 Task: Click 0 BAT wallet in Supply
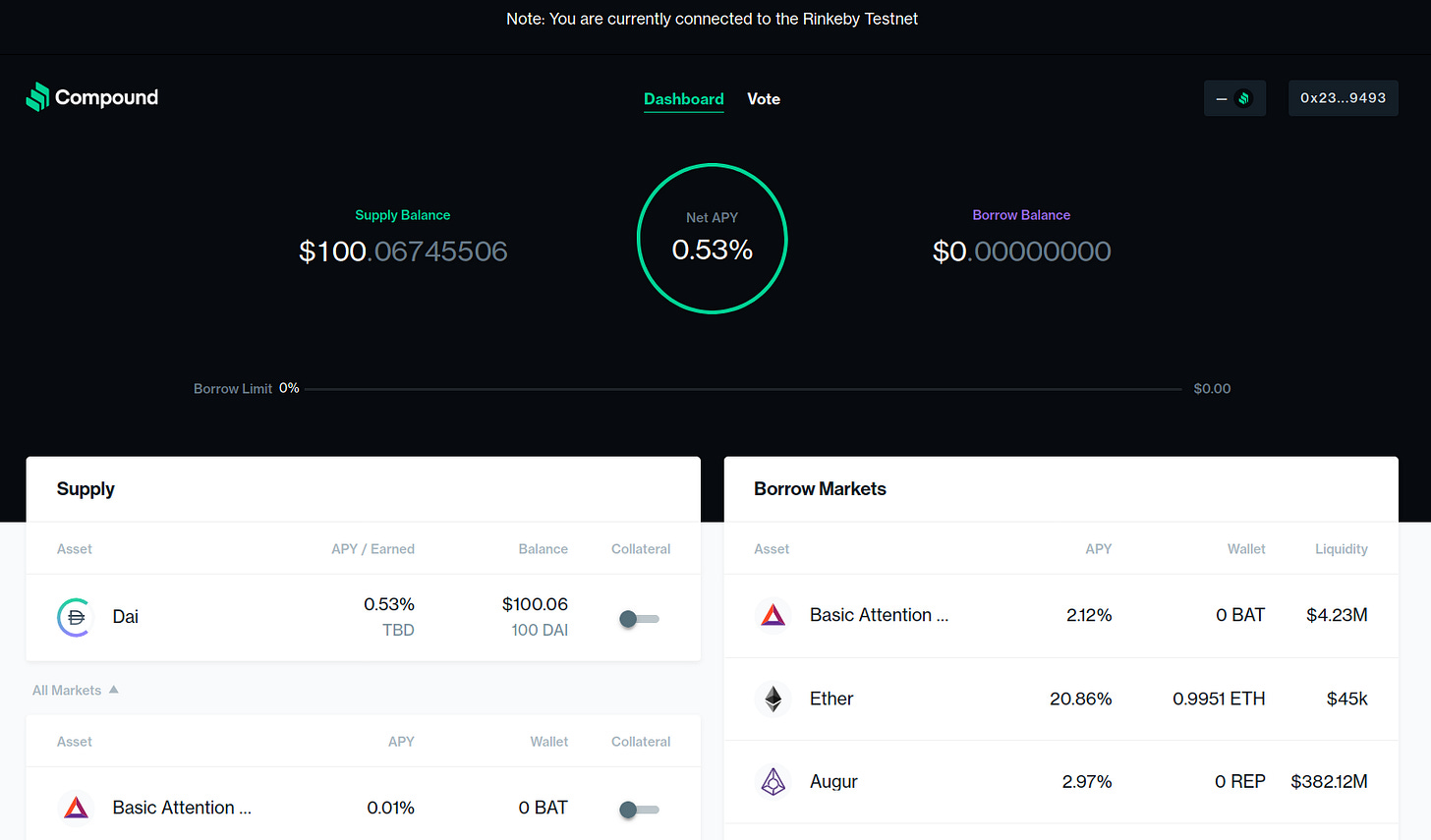coord(544,808)
